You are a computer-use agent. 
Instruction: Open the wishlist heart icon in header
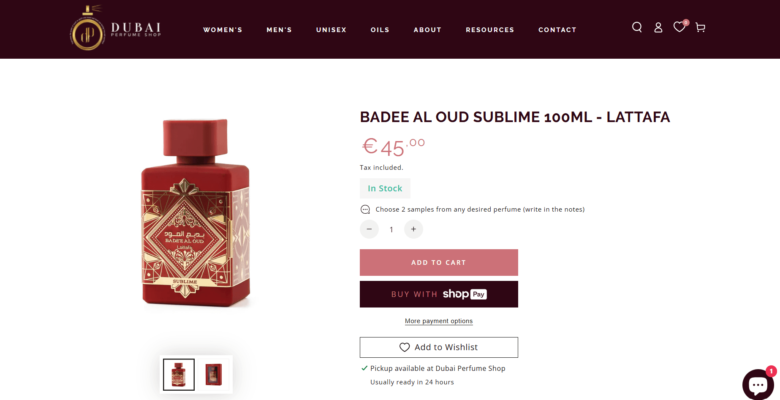point(680,27)
